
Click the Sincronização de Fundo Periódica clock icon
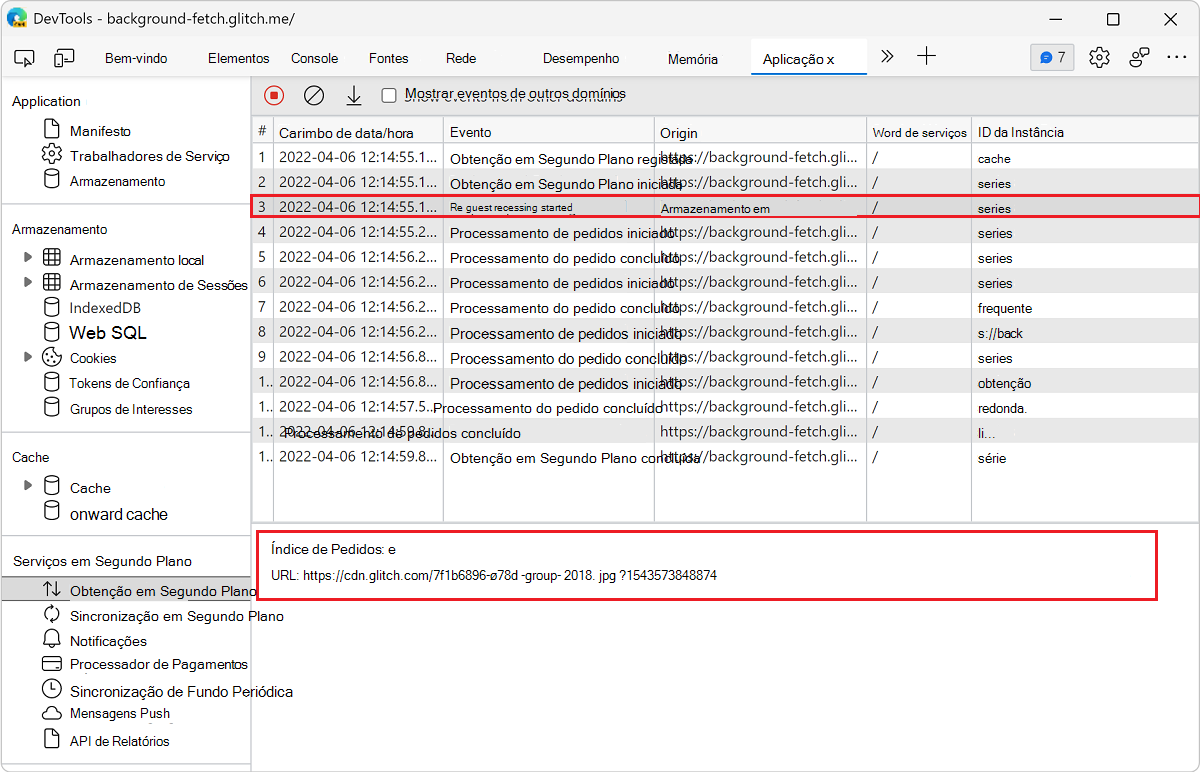[x=52, y=689]
